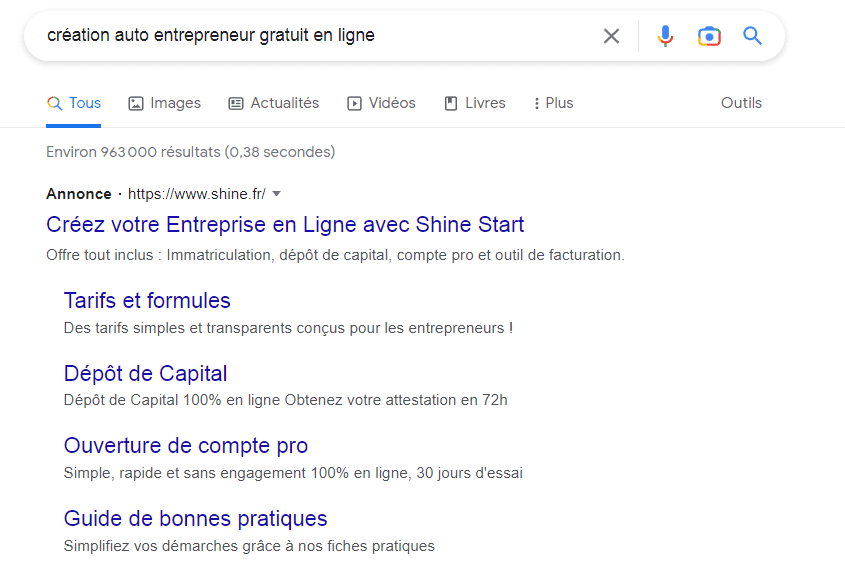
Task: Open the Outils filter options
Action: (741, 103)
